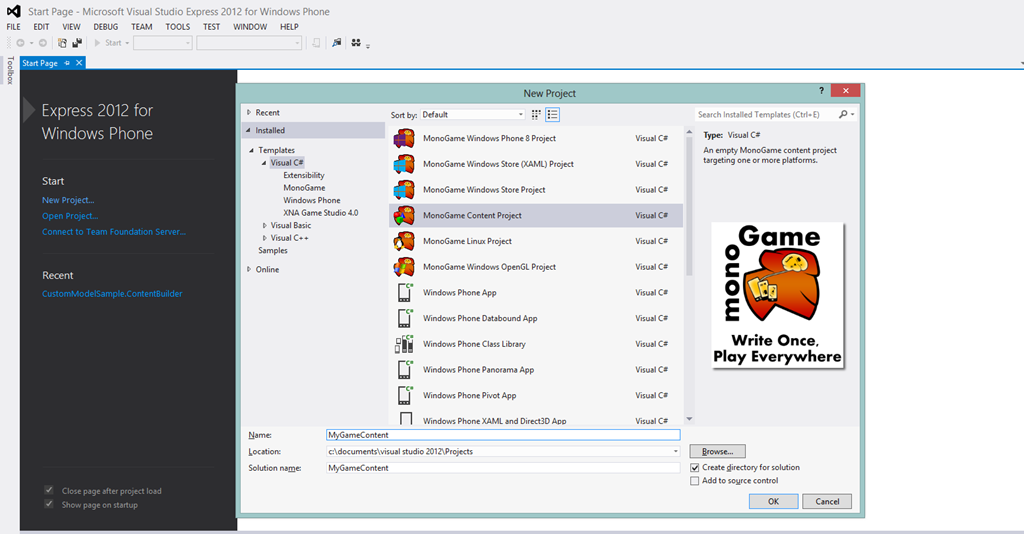Viewport: 1024px width, 534px height.
Task: Click the template list scroll up arrow
Action: (689, 133)
